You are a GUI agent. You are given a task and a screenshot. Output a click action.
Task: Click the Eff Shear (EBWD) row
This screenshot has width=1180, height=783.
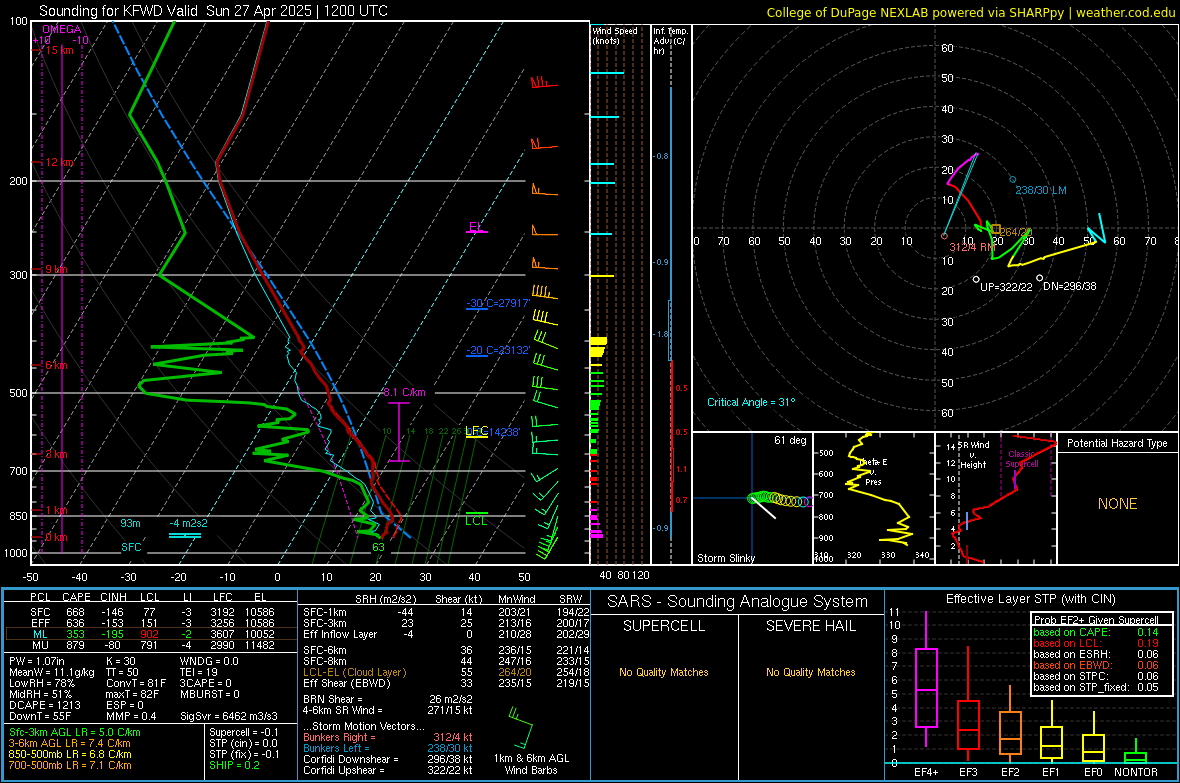click(x=446, y=683)
